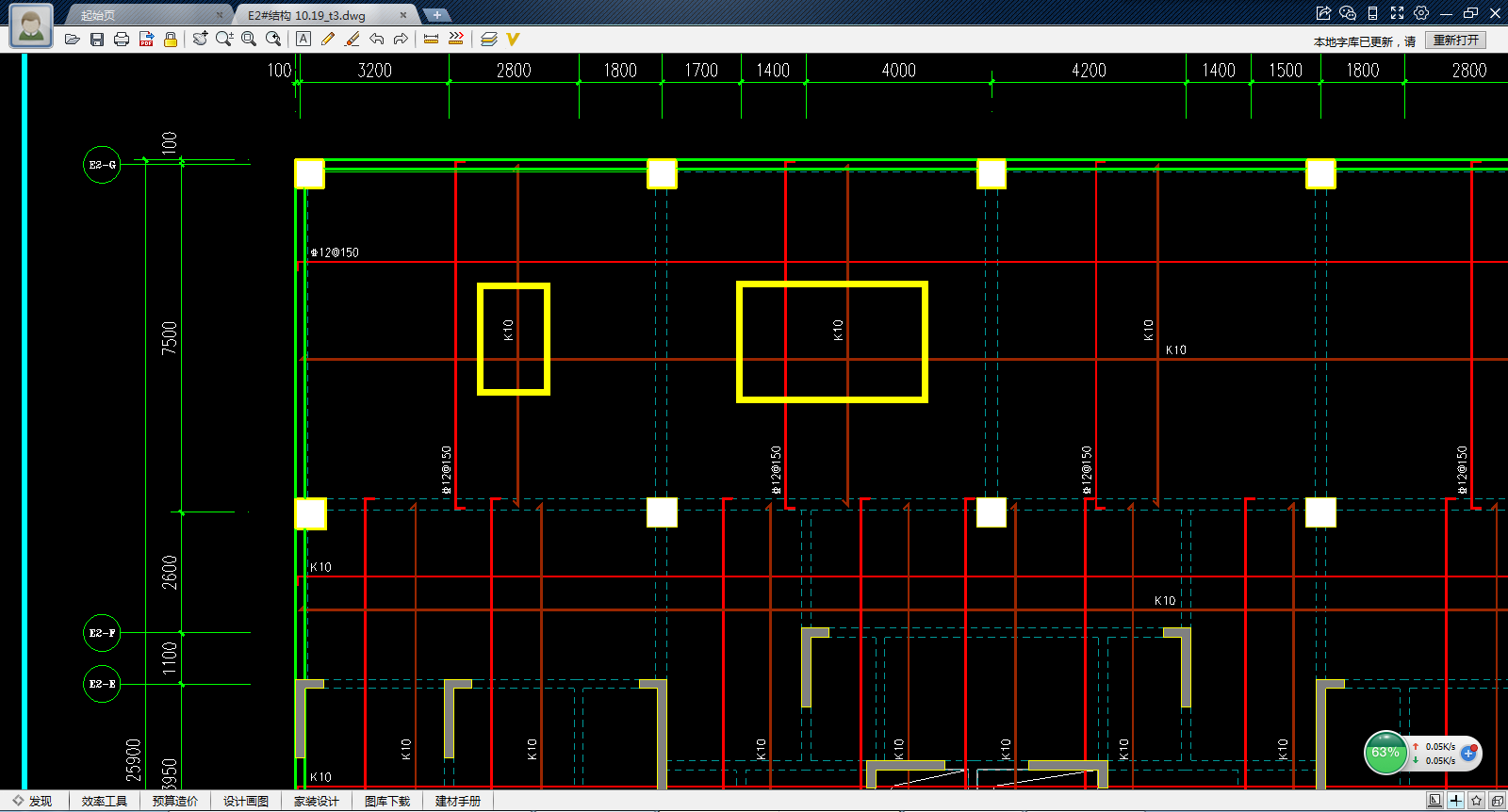Click the 1700 top dimension text

point(701,71)
